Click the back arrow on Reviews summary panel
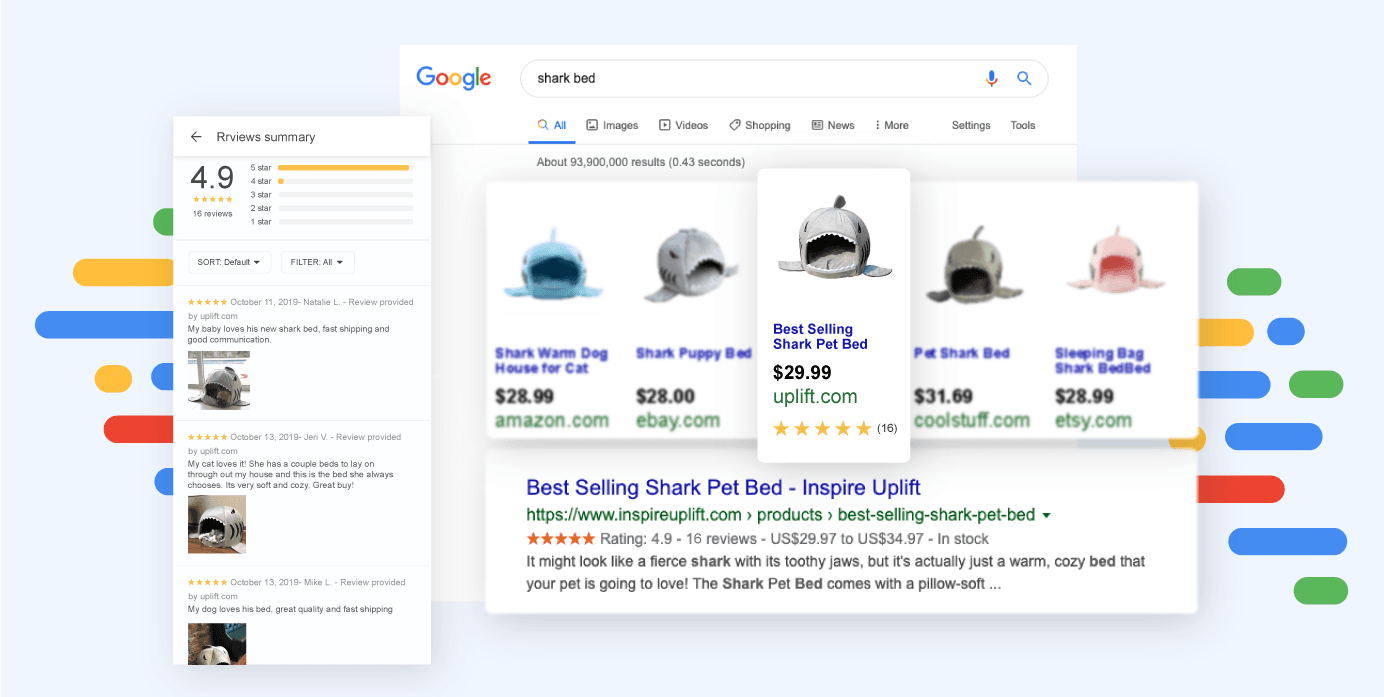The height and width of the screenshot is (697, 1384). pyautogui.click(x=196, y=137)
